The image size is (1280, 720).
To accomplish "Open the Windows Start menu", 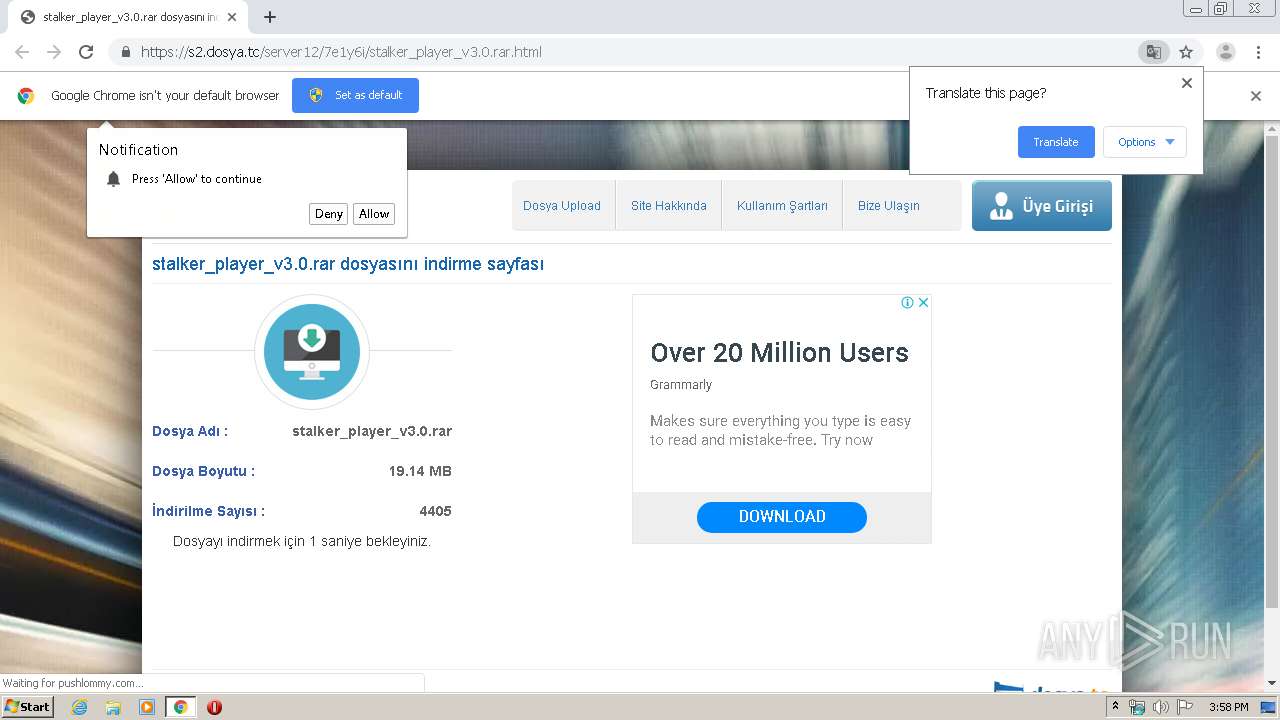I will coord(27,706).
